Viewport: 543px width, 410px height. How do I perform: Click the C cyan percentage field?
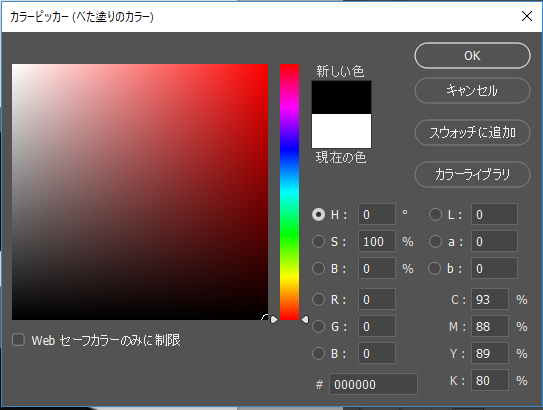490,299
